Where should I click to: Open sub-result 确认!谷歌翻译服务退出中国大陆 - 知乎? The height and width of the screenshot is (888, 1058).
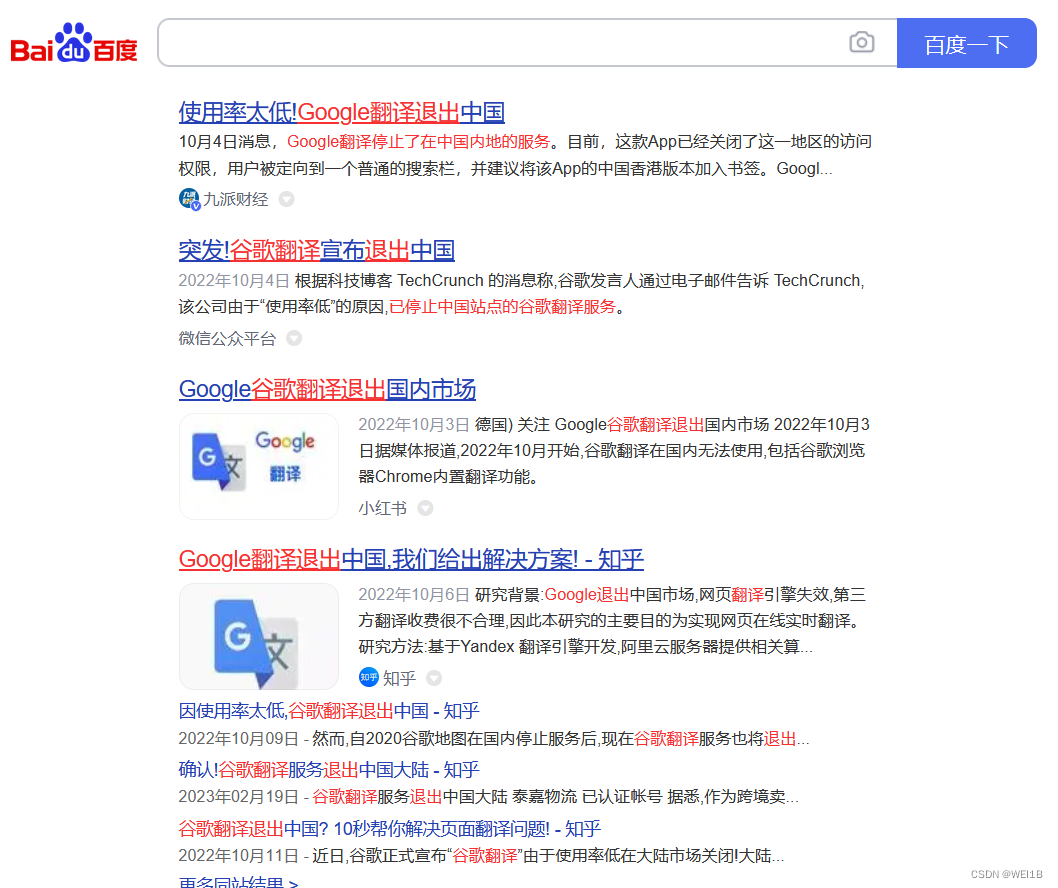pos(329,770)
